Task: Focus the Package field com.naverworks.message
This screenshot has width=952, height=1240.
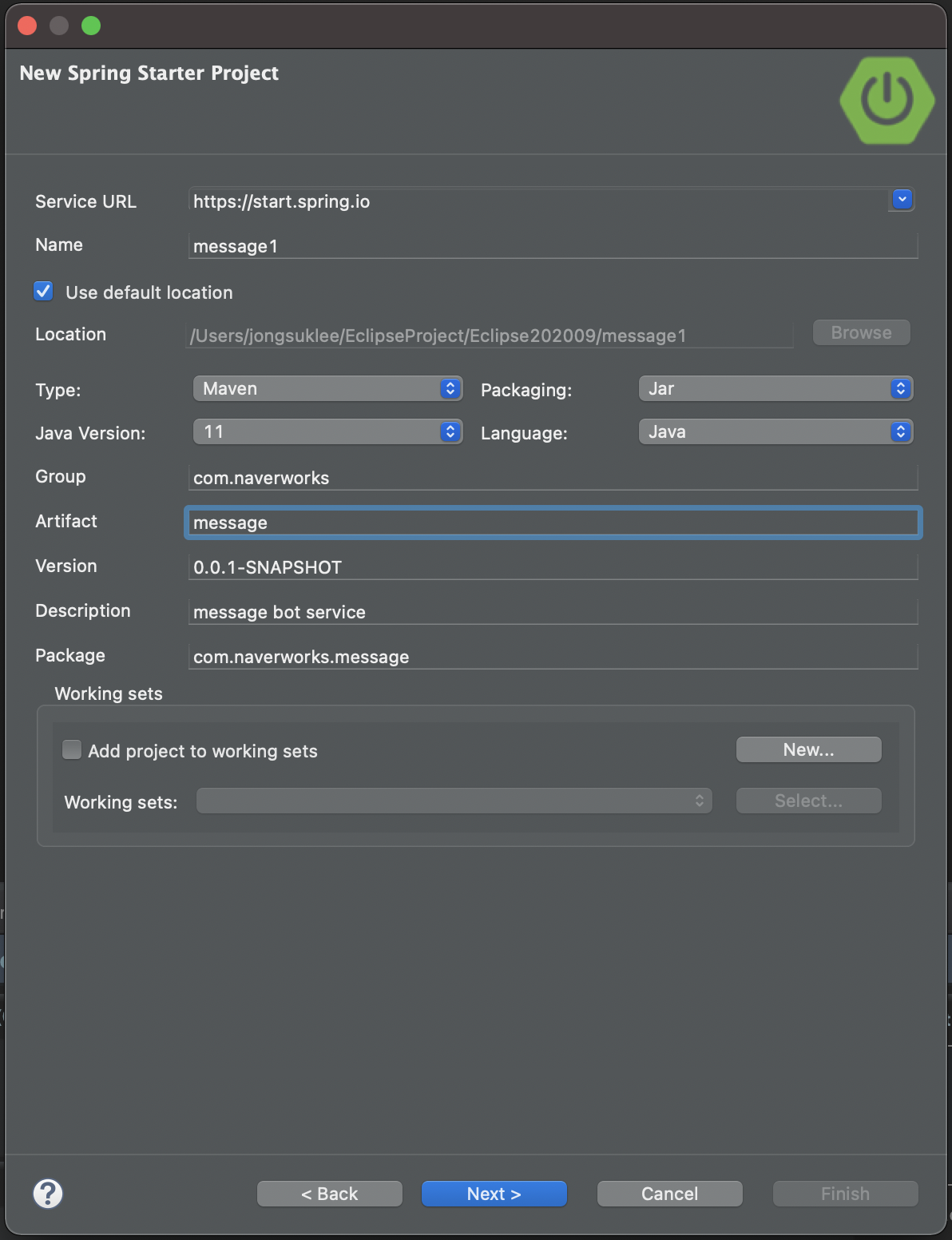Action: click(x=553, y=657)
